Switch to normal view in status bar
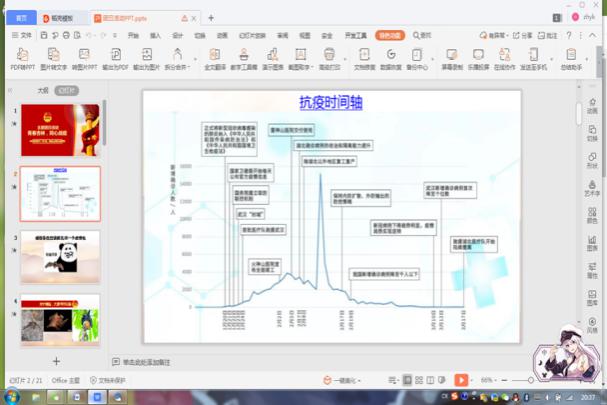The image size is (607, 405). pos(407,380)
